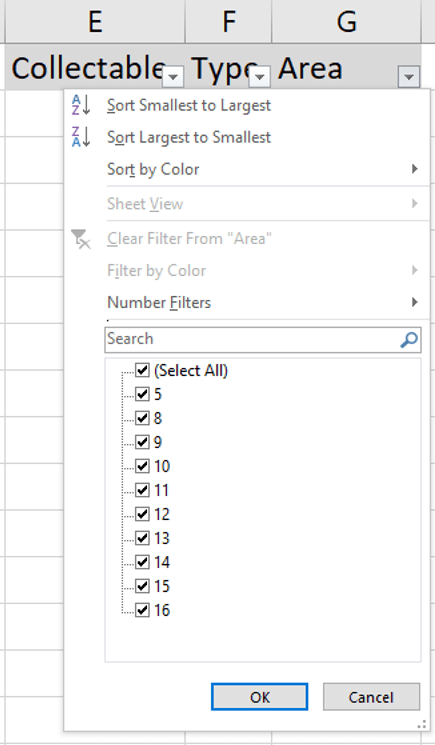Open the Type column filter arrow
Image resolution: width=435 pixels, height=745 pixels.
click(260, 77)
